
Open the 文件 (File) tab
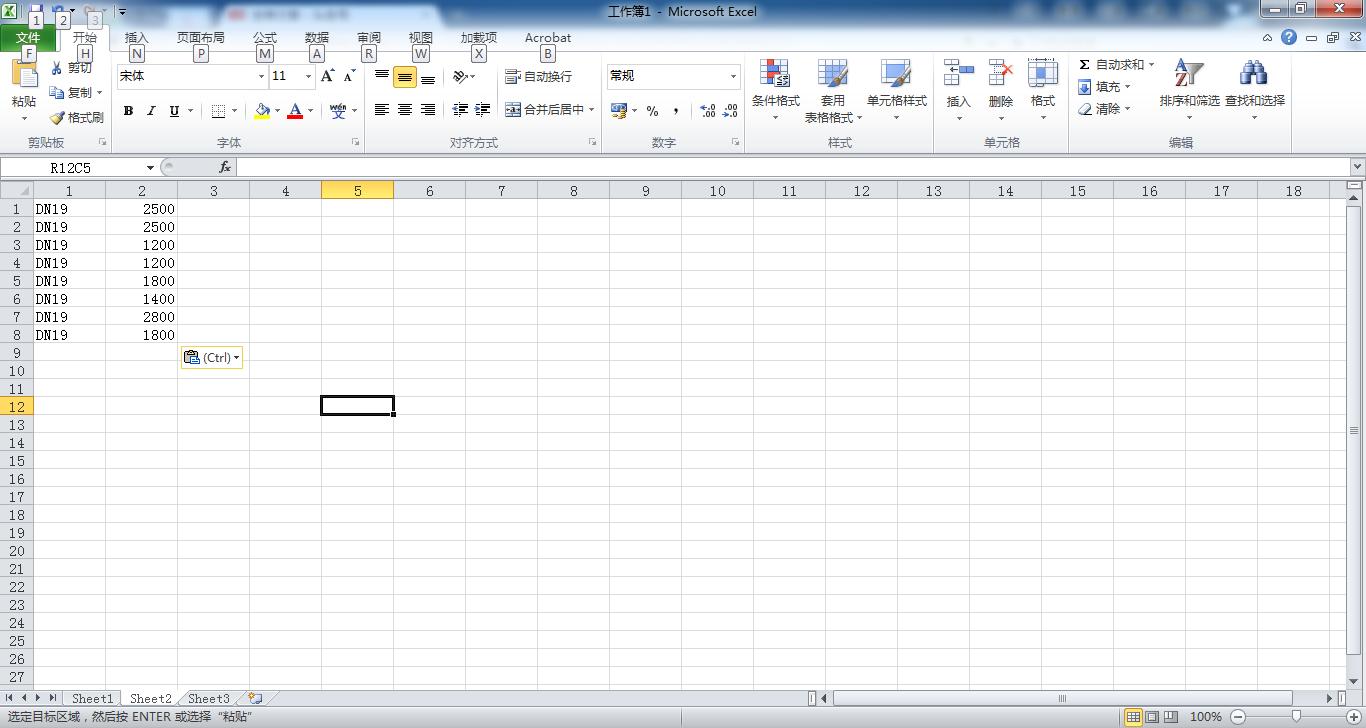pyautogui.click(x=28, y=38)
